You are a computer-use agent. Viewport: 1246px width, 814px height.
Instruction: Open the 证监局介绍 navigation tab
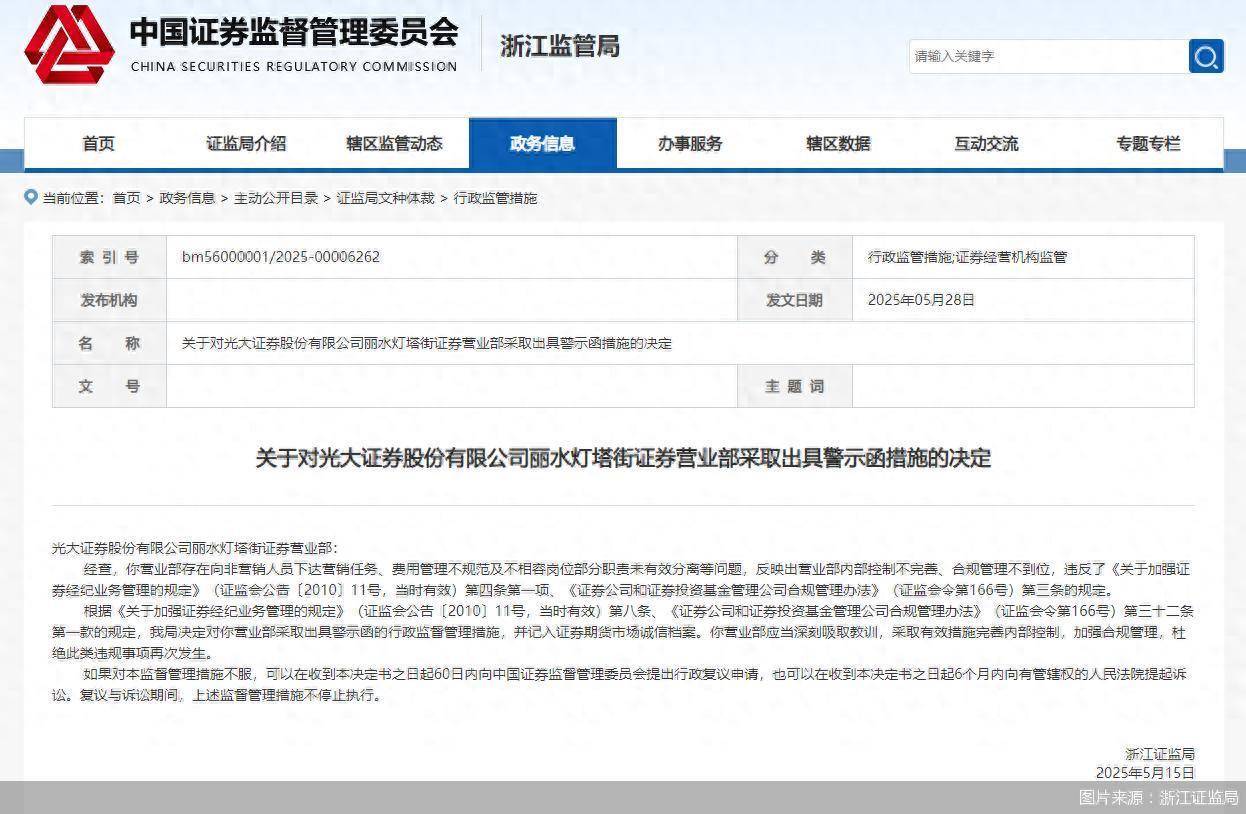(246, 144)
